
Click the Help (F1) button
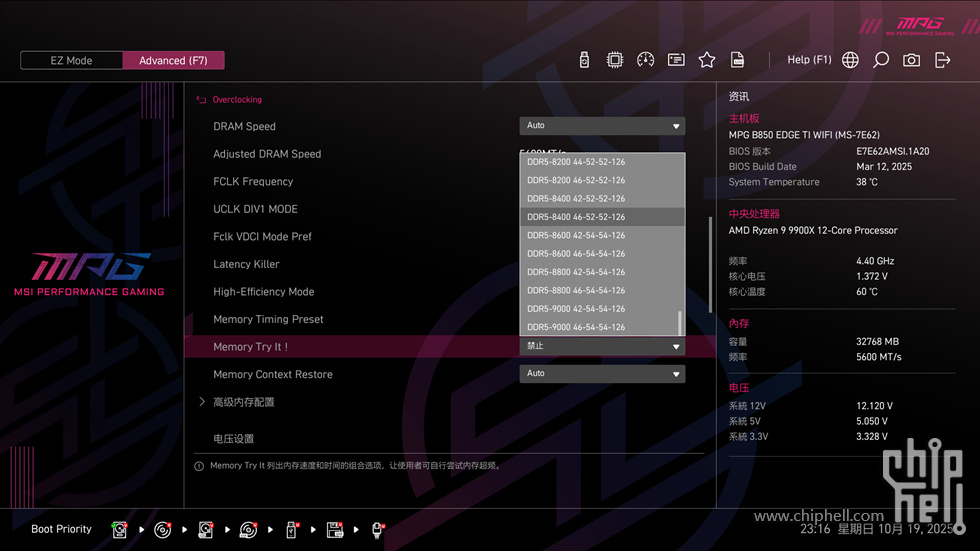[809, 60]
